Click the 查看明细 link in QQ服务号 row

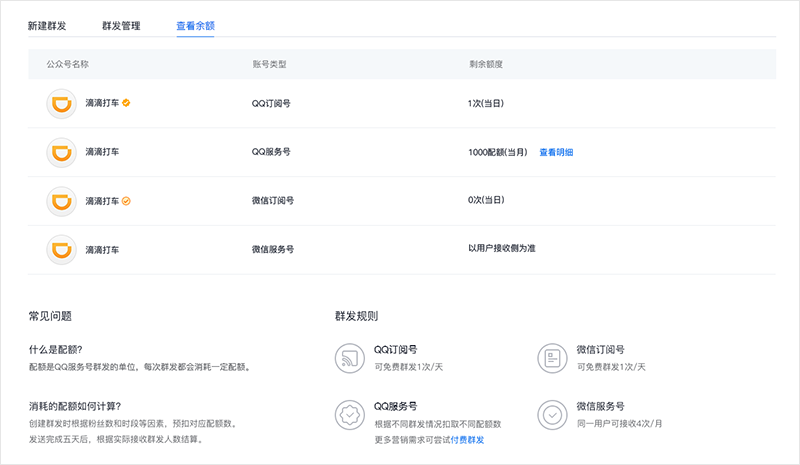[556, 152]
